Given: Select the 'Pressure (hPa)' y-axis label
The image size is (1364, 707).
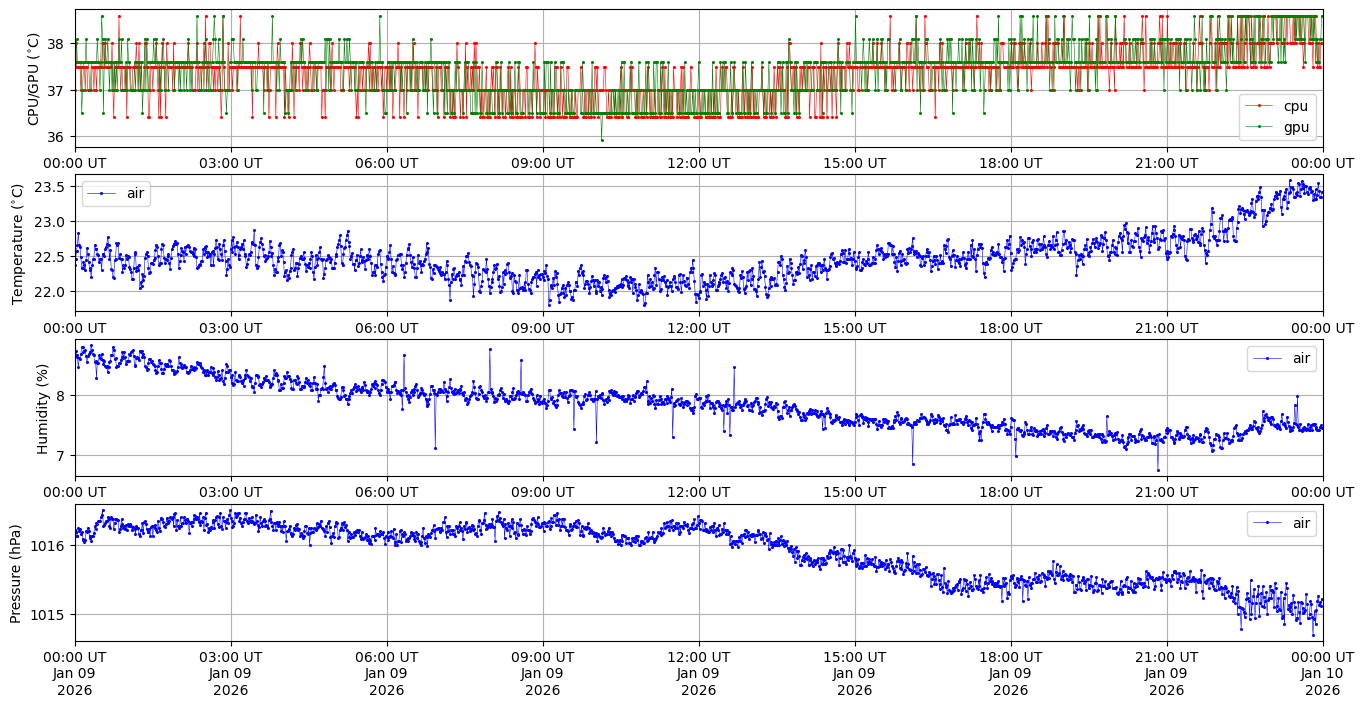Looking at the screenshot, I should click(x=17, y=573).
